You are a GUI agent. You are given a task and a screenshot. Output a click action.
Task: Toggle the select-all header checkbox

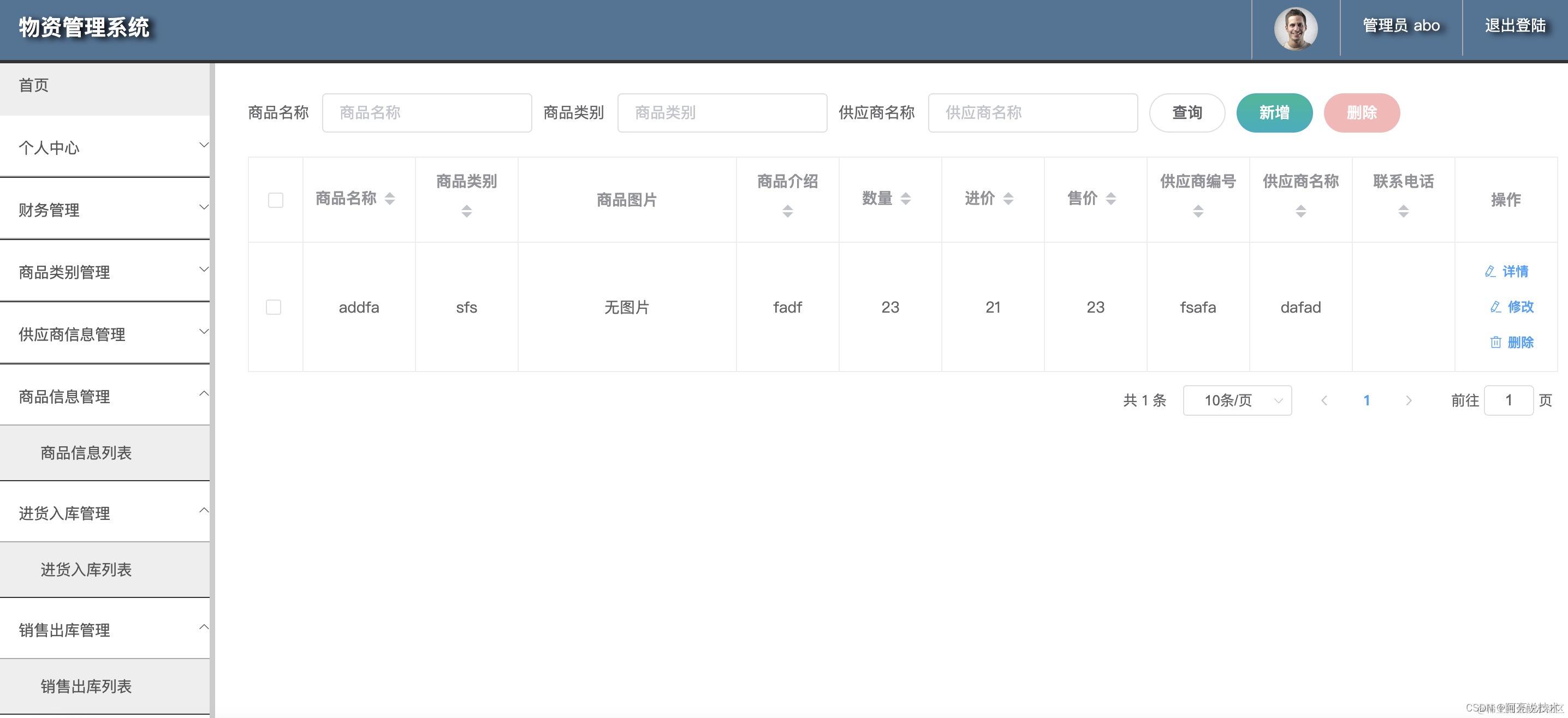click(275, 200)
